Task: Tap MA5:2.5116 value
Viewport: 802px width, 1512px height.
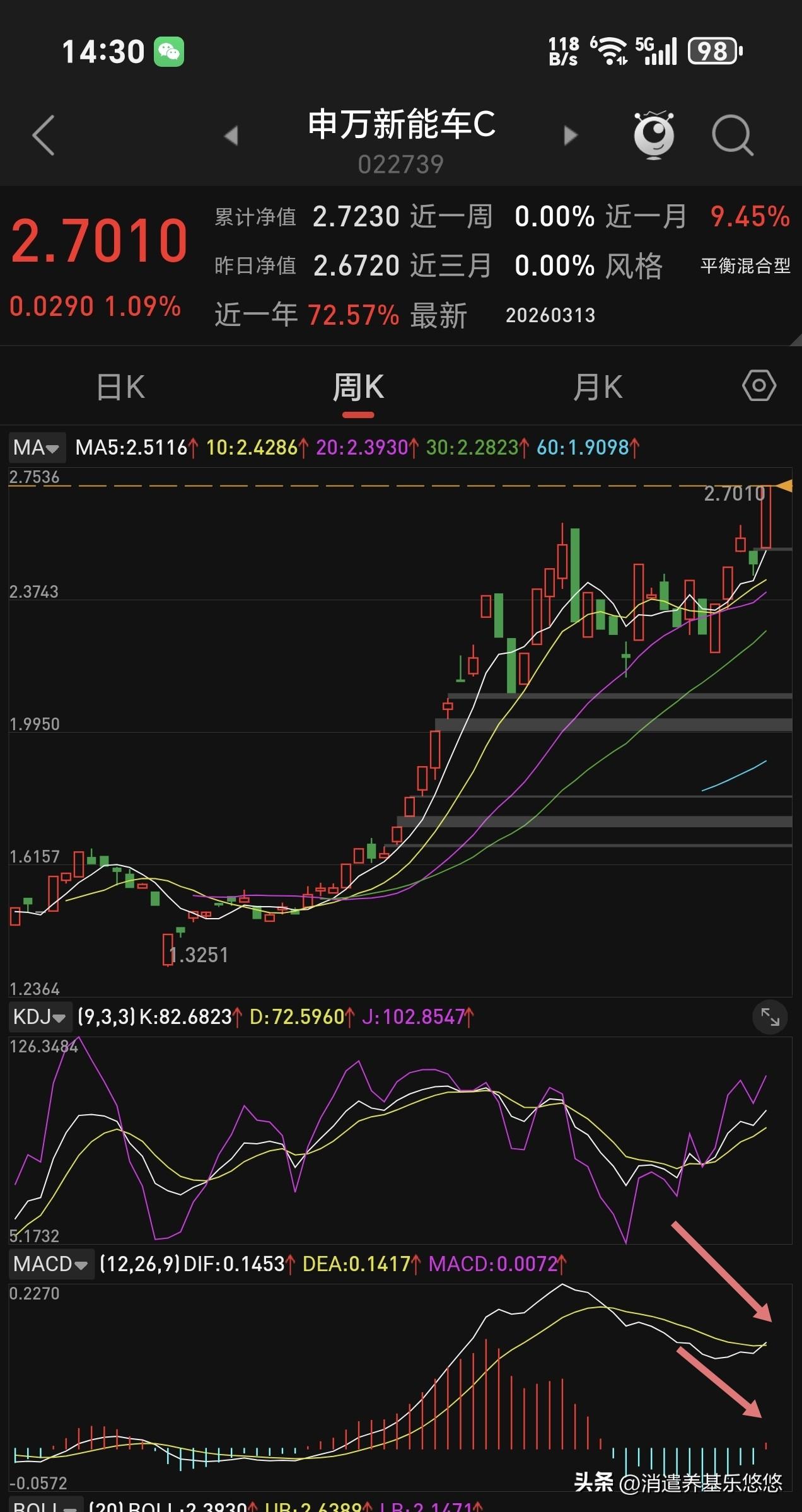Action: point(132,448)
